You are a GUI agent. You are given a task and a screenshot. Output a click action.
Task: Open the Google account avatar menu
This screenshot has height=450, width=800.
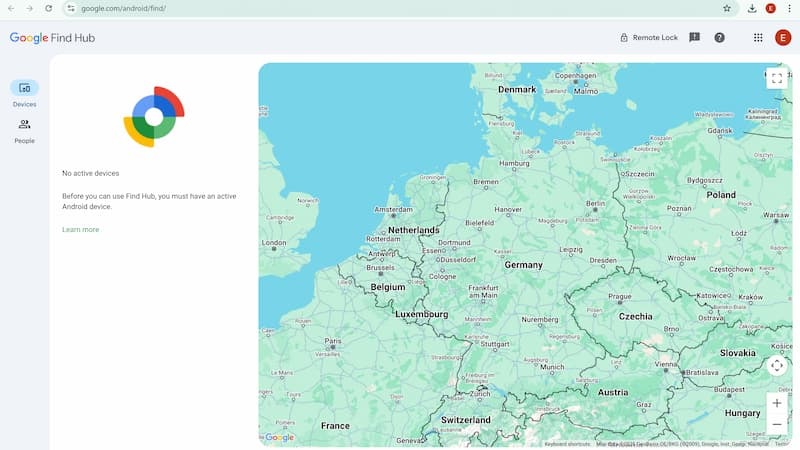pyautogui.click(x=783, y=38)
